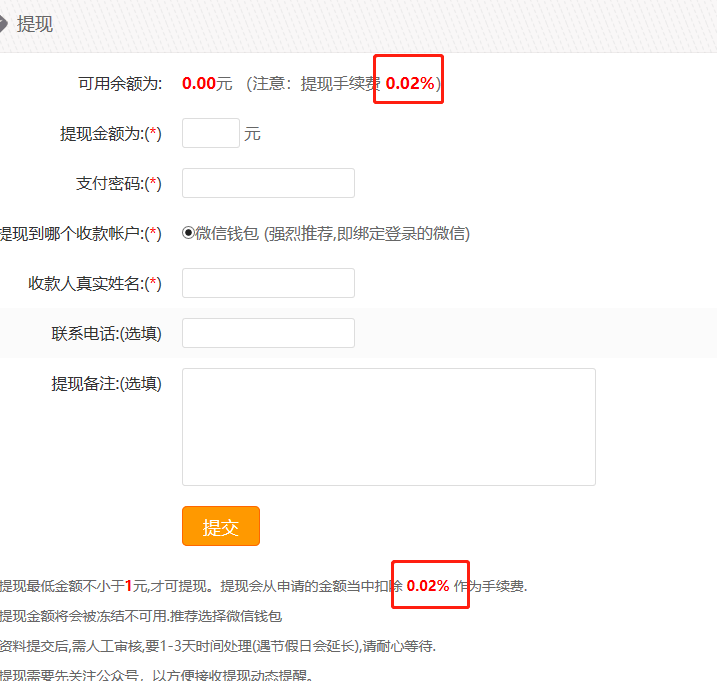This screenshot has width=717, height=681.
Task: Click the 收款人真实姓名 name field
Action: coord(268,283)
